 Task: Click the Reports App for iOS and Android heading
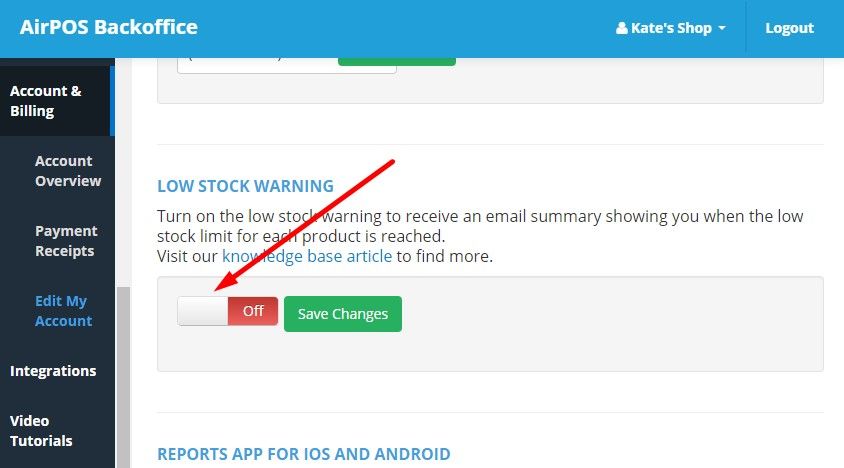pyautogui.click(x=304, y=454)
